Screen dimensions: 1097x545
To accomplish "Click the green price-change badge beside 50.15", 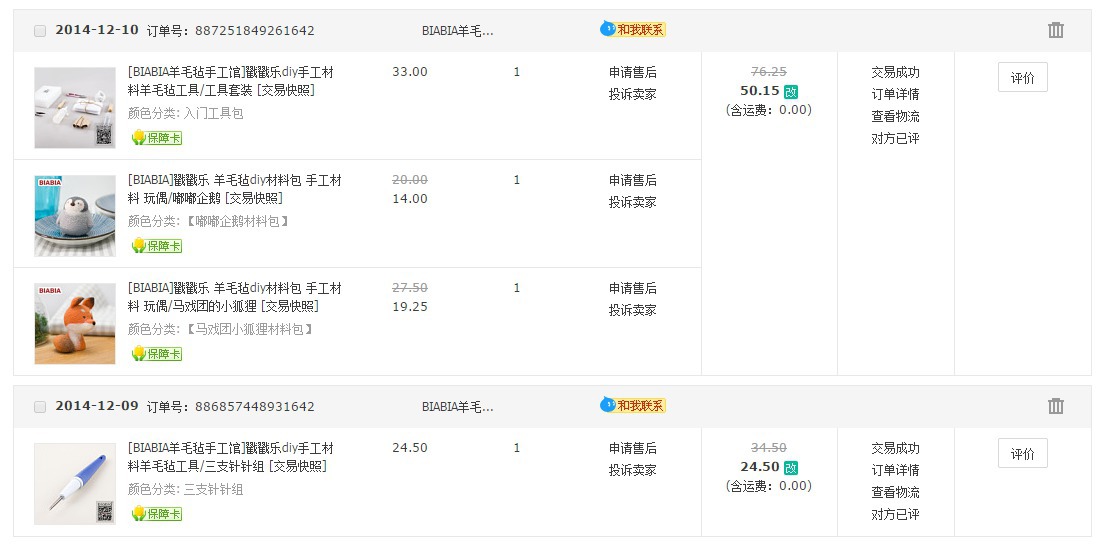I will 791,91.
